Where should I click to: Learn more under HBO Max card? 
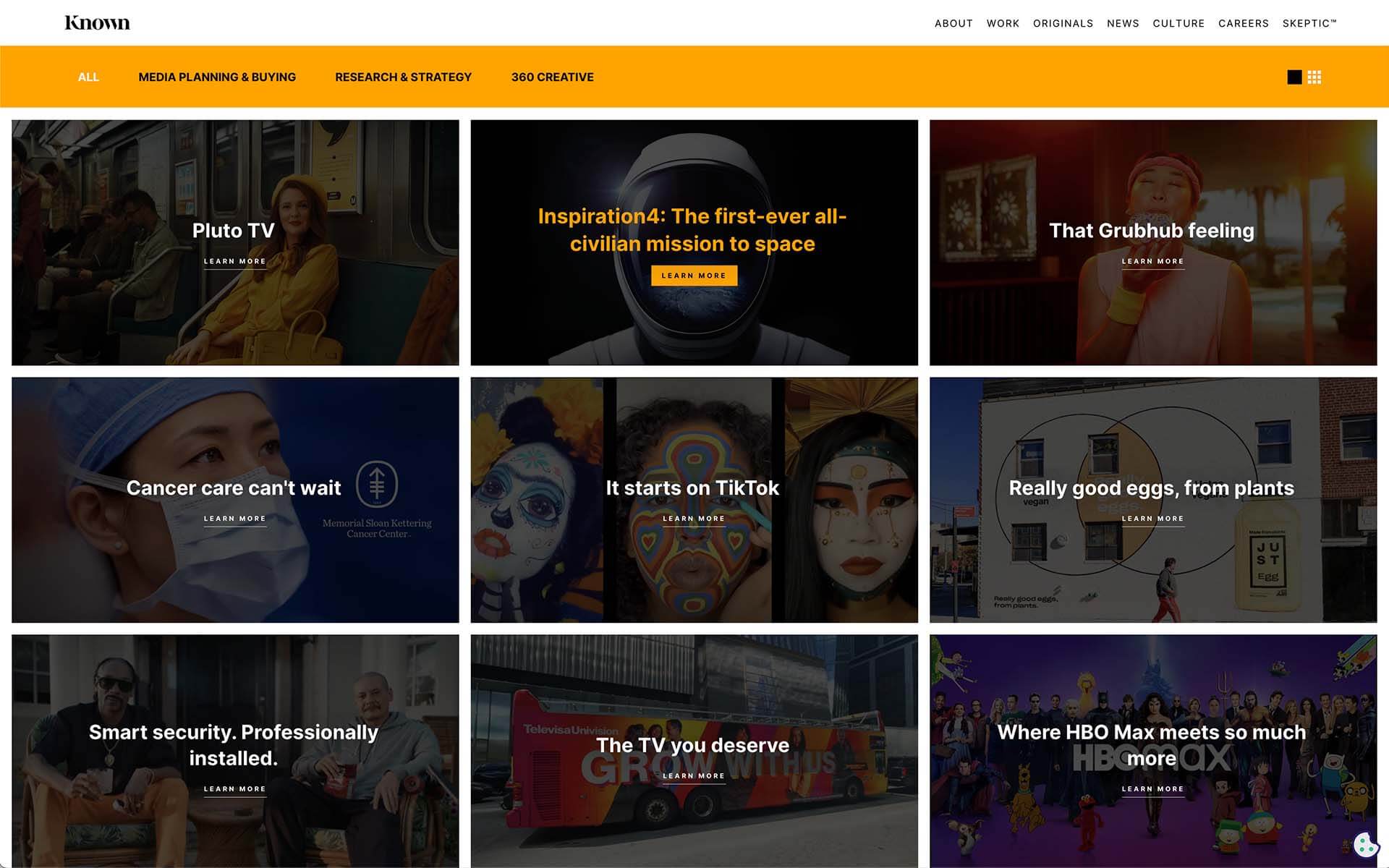[x=1152, y=790]
